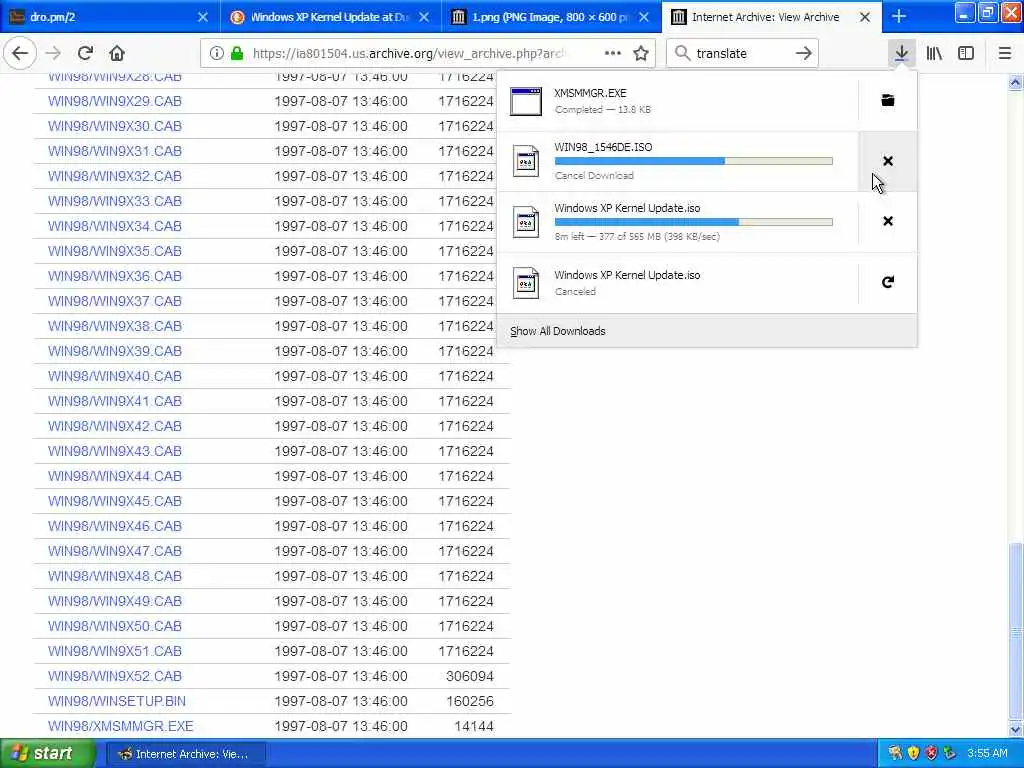Click the search magnifier icon
The height and width of the screenshot is (768, 1024).
(x=682, y=53)
